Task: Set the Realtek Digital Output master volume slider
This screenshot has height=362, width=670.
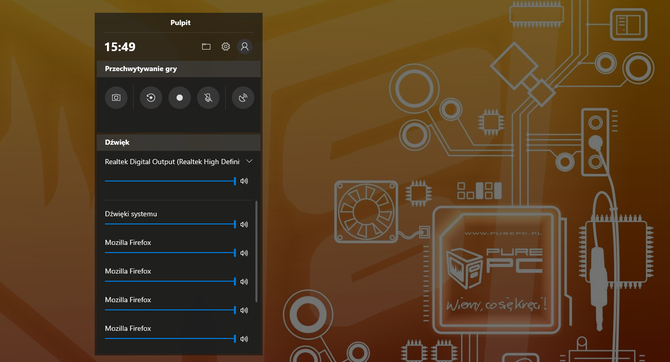Action: pyautogui.click(x=170, y=181)
